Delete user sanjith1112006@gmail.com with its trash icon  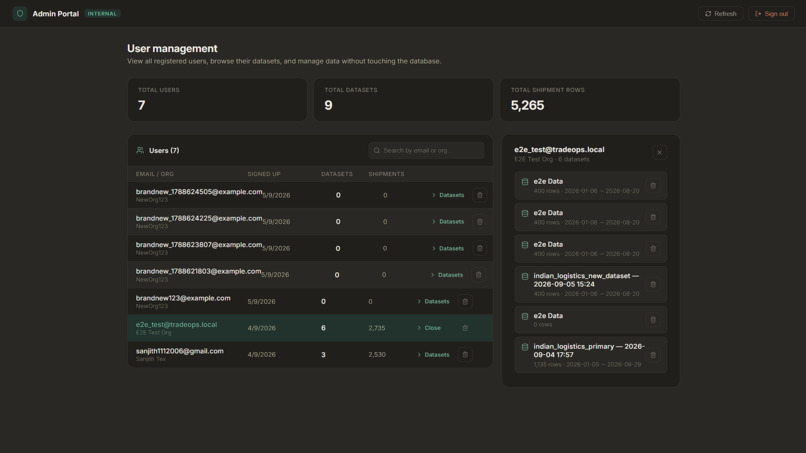(x=465, y=354)
